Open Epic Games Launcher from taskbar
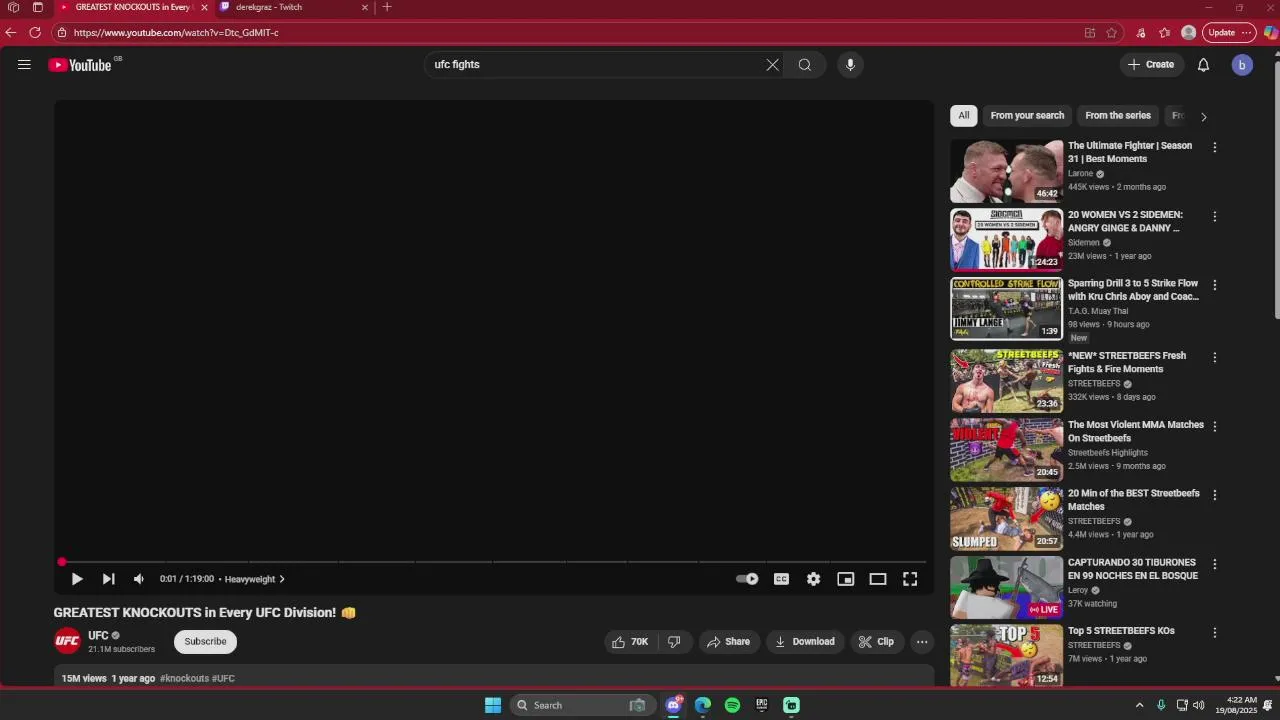 click(x=762, y=705)
